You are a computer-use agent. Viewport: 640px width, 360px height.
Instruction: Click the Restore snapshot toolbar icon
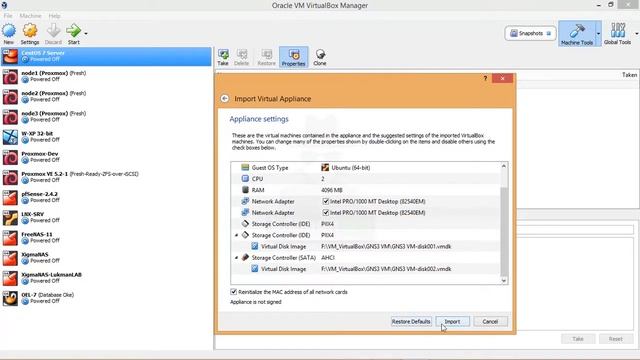click(x=266, y=57)
